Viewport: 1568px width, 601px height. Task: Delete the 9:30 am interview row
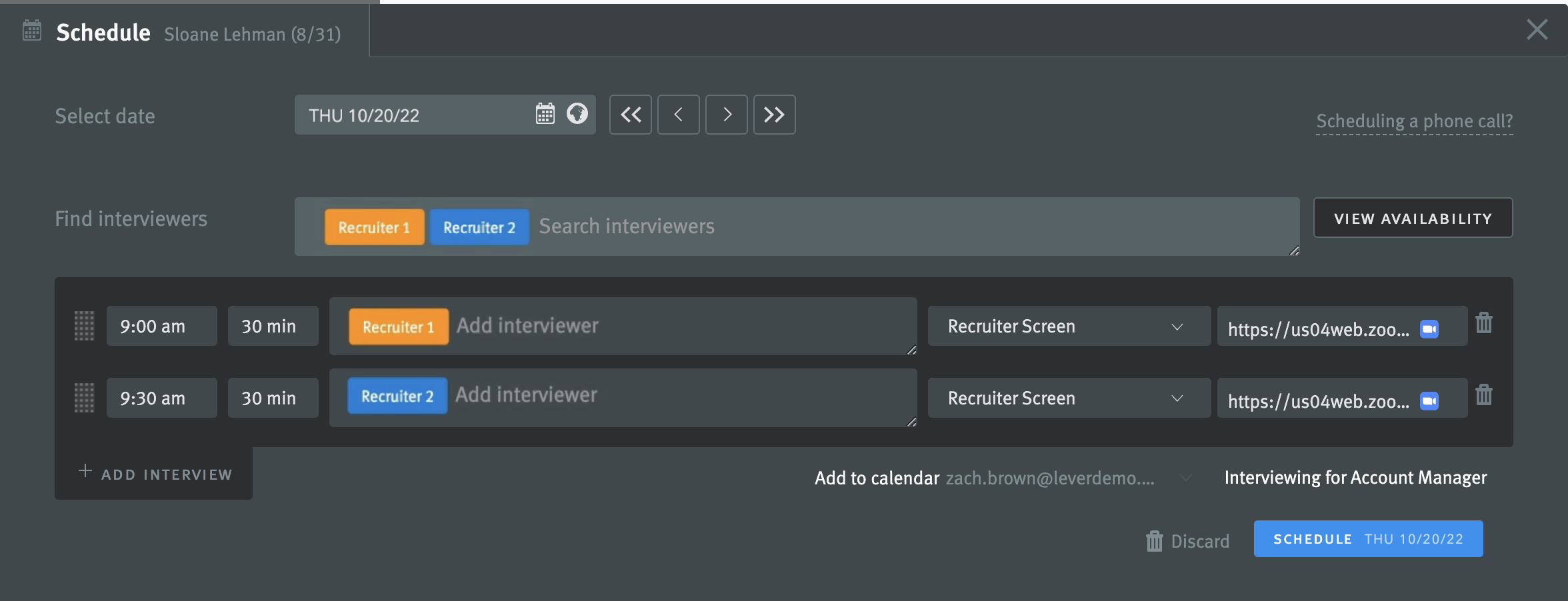pos(1483,396)
